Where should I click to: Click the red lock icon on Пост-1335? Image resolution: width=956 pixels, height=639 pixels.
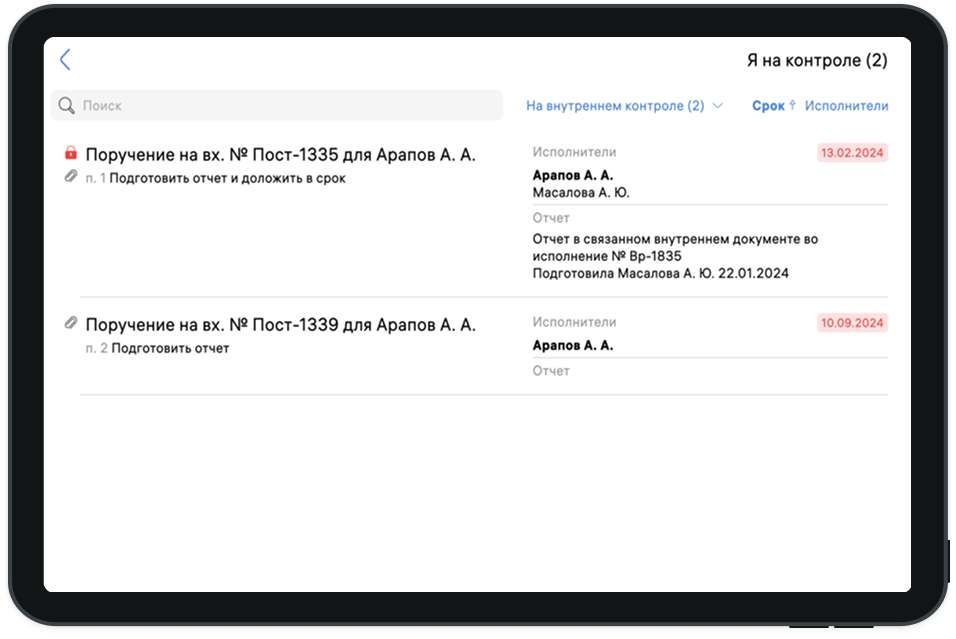71,154
